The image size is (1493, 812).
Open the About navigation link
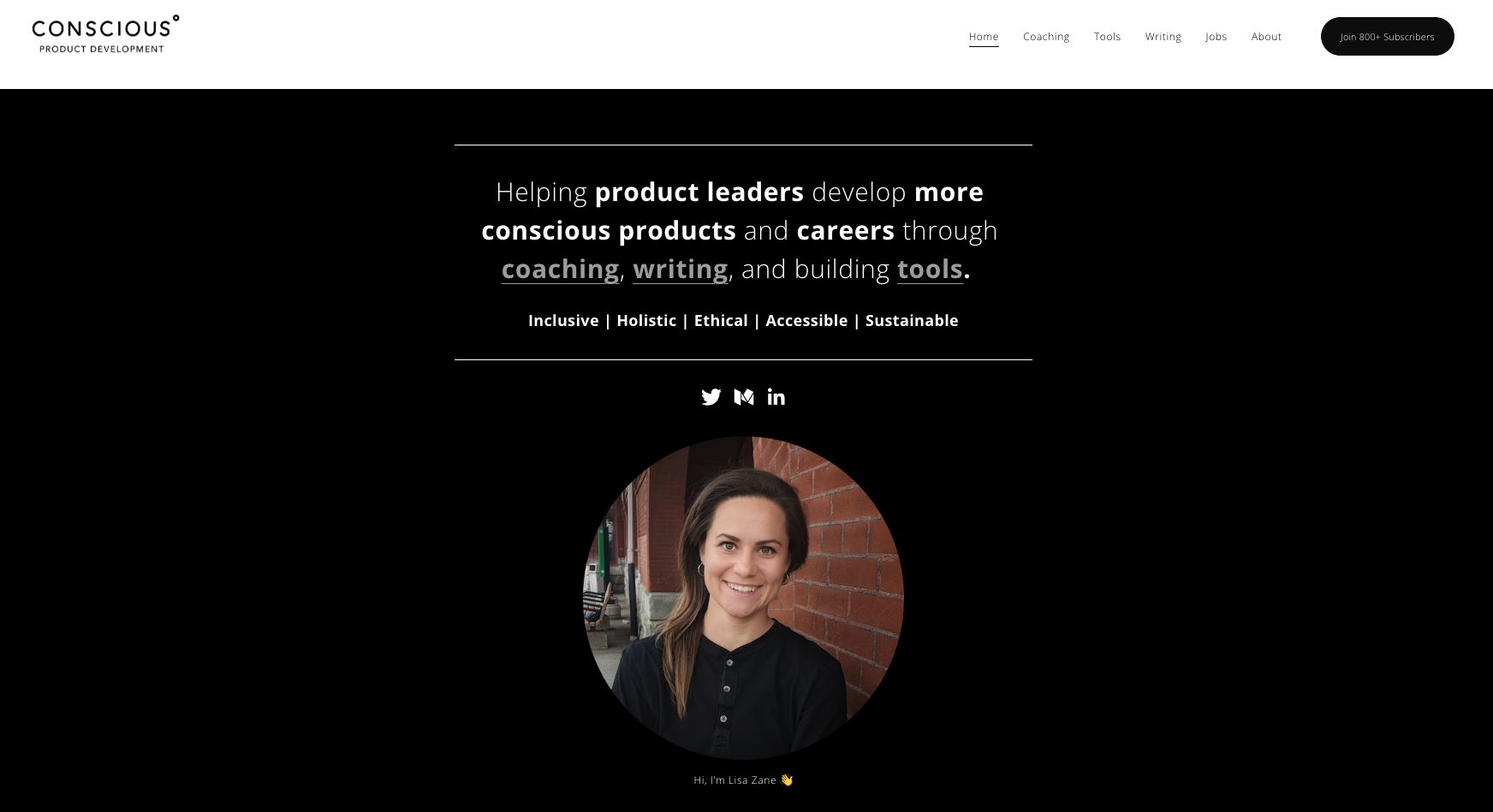1266,37
